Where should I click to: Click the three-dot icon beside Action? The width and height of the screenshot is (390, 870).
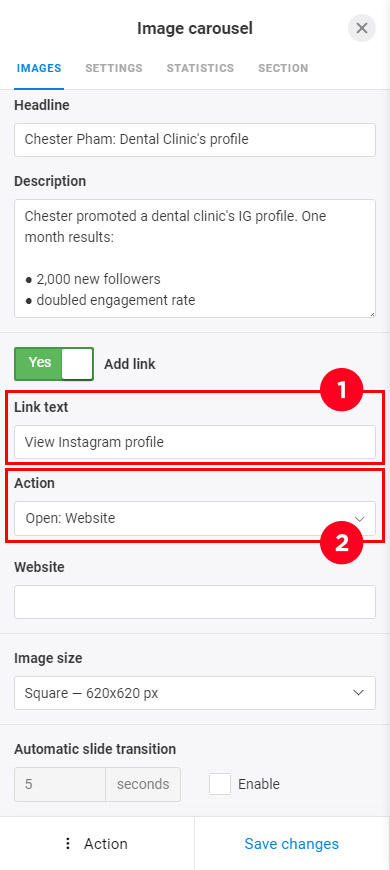tap(68, 844)
